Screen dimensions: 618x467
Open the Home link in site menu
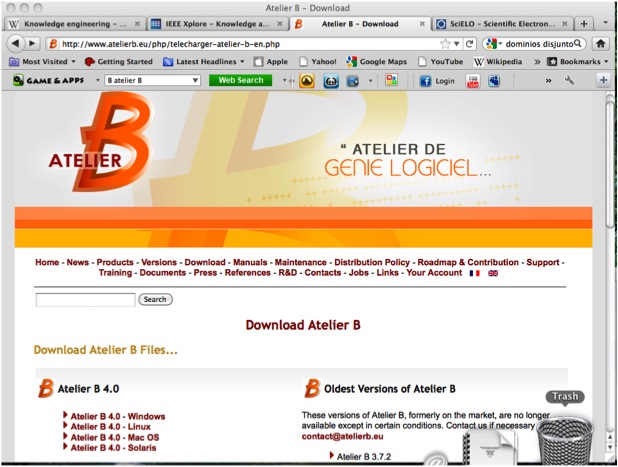pos(47,262)
